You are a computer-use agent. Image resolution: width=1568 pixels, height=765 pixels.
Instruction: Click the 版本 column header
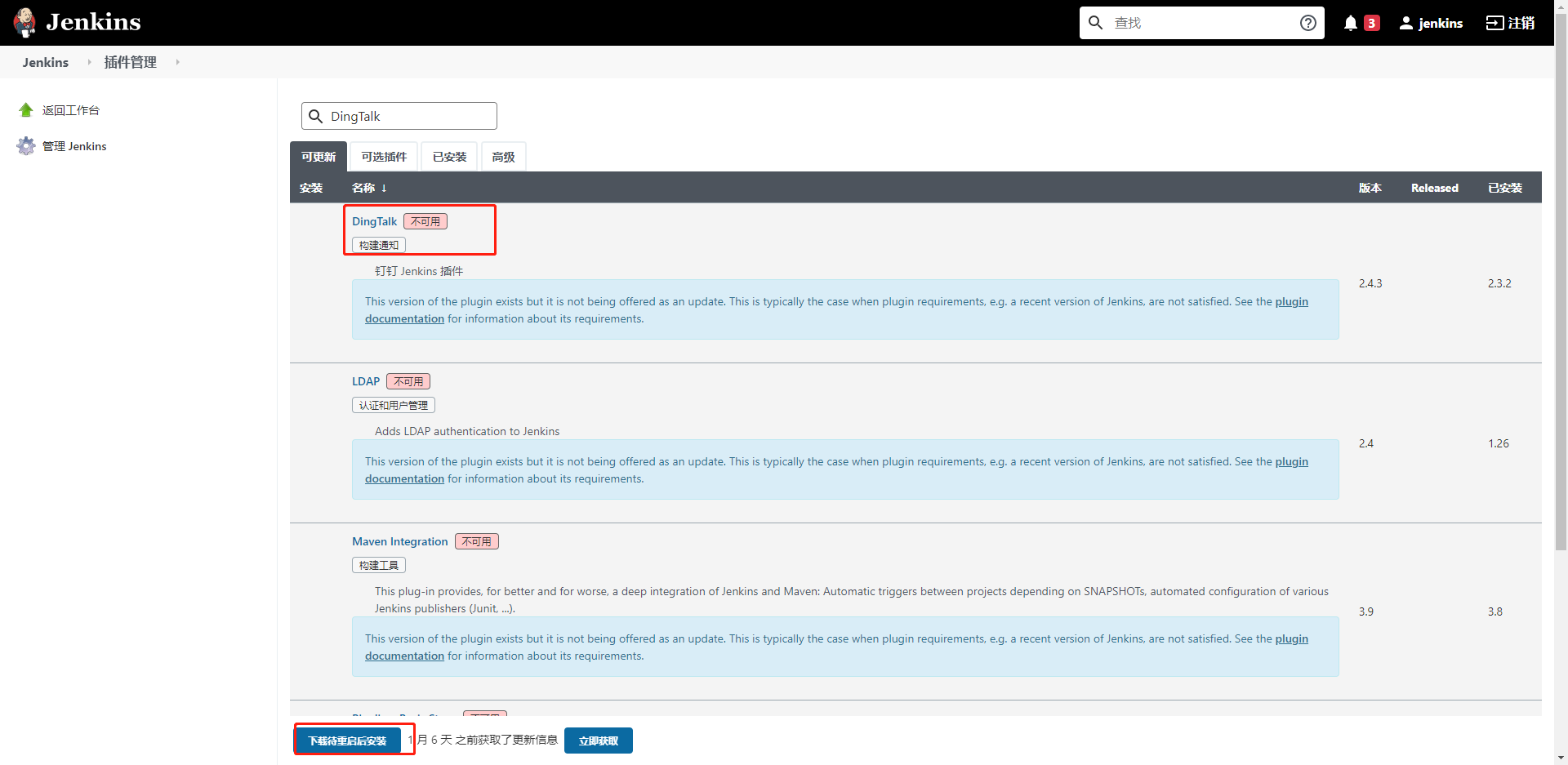point(1370,188)
